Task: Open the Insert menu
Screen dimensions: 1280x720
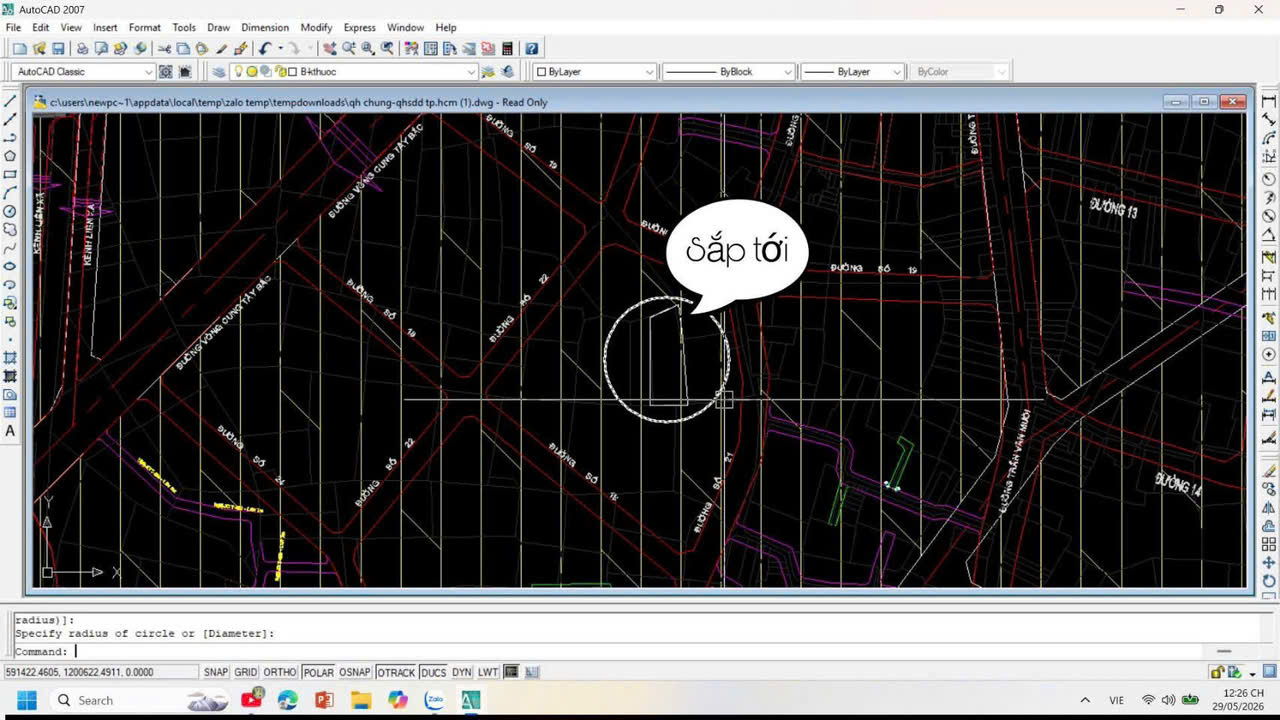Action: point(105,27)
